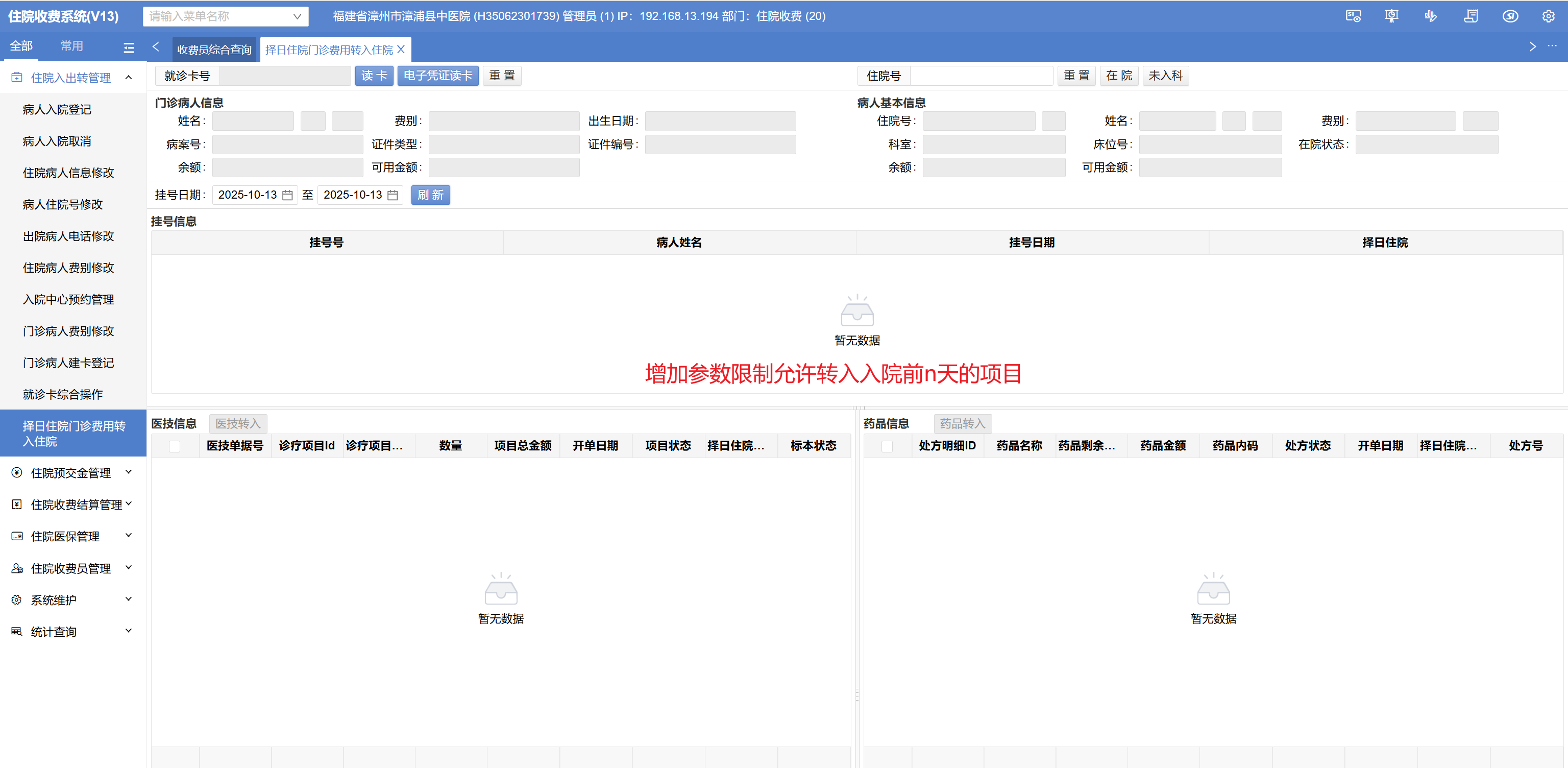Toggle select-all checkbox in 医技信息 table
The image size is (1568, 768).
[175, 446]
